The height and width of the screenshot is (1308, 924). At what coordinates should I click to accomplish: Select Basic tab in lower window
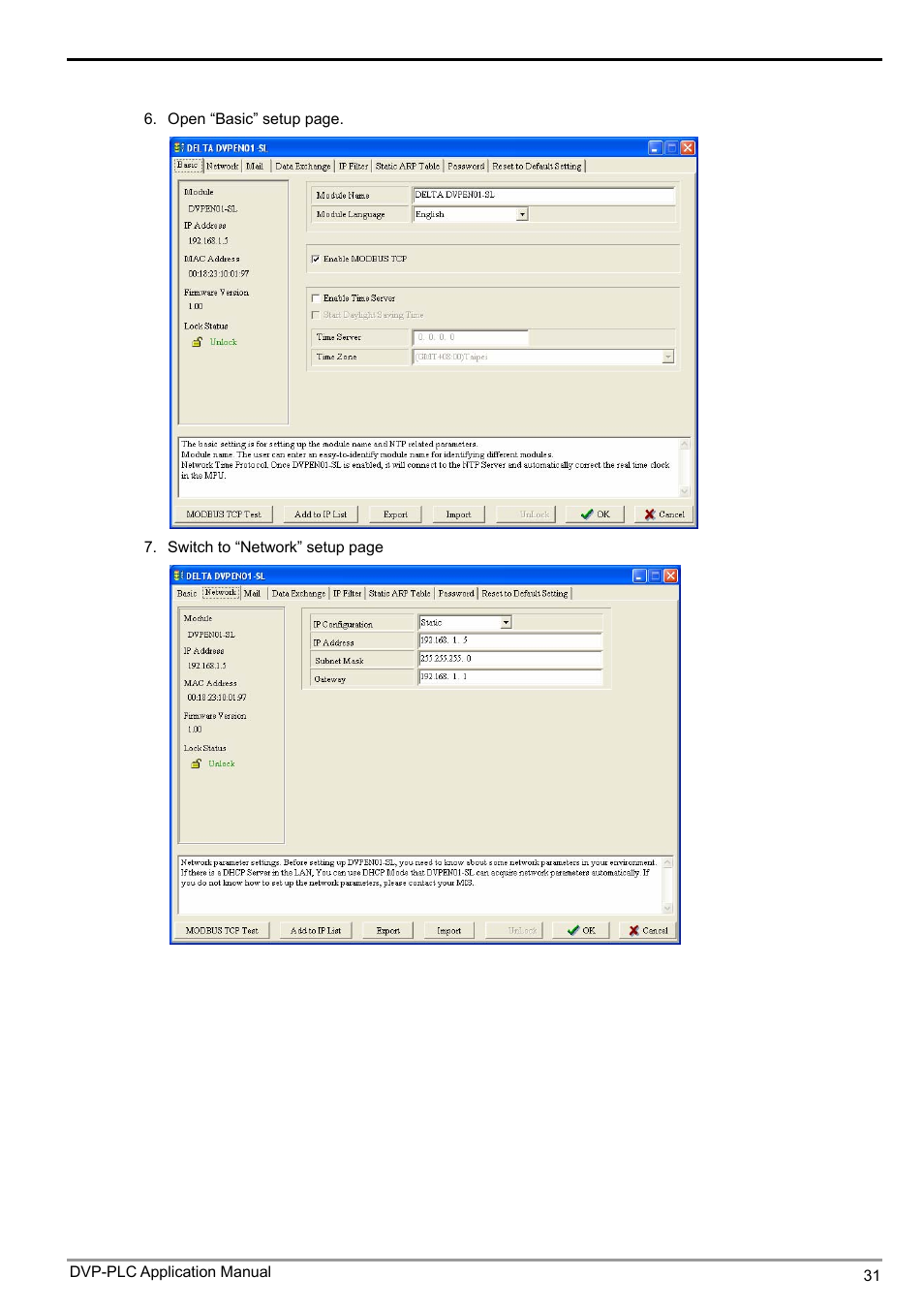(x=187, y=593)
